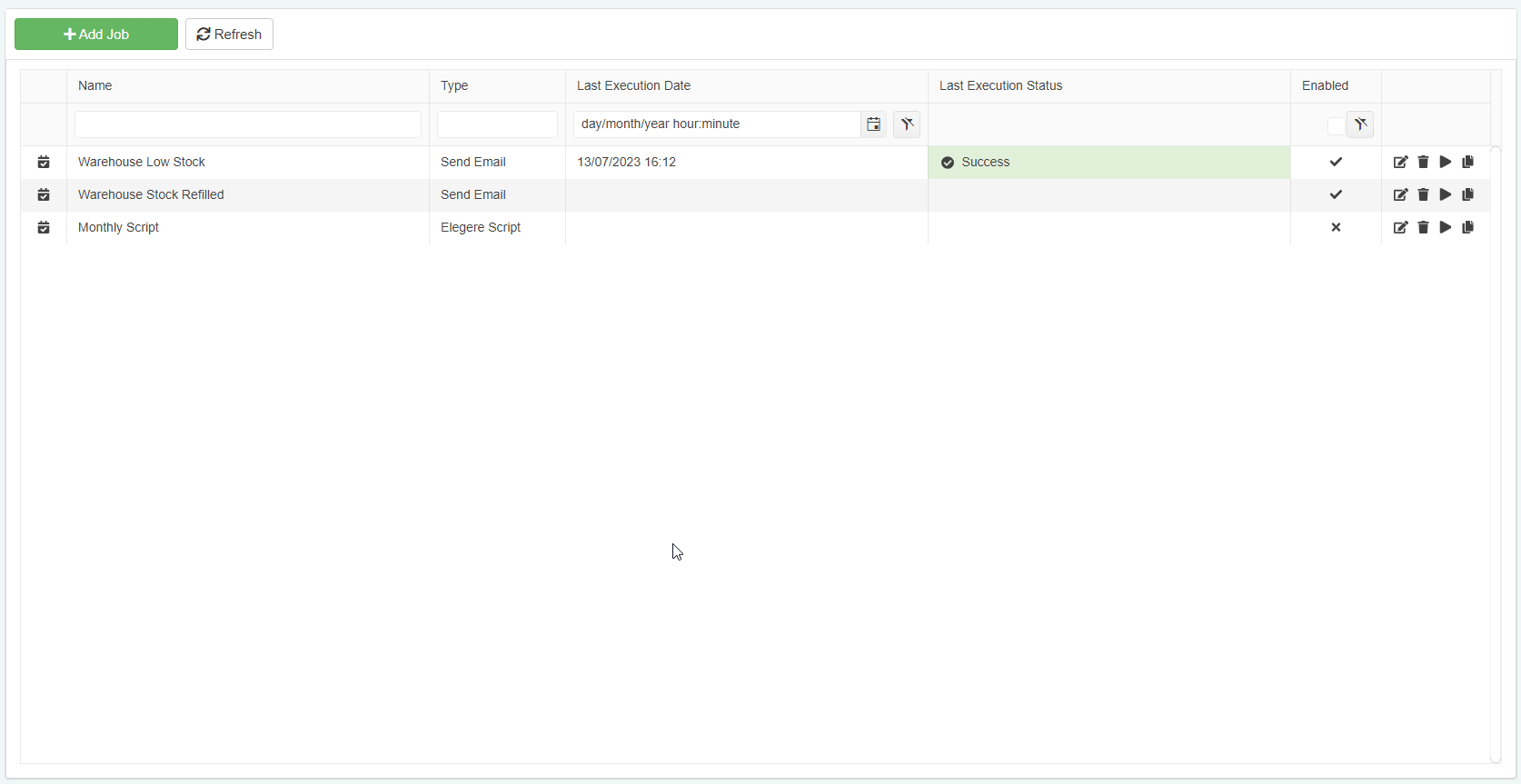1521x784 pixels.
Task: Focus the Name filter input field
Action: (x=247, y=124)
